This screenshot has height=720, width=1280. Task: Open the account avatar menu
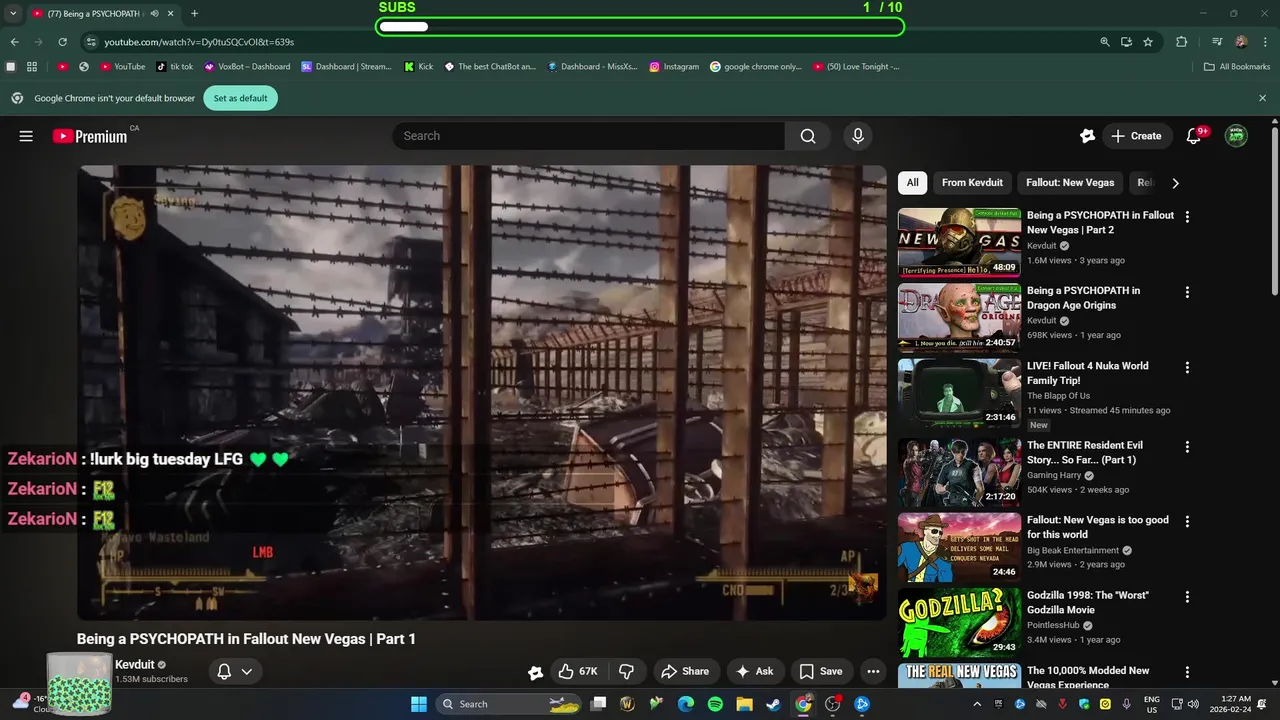pos(1236,136)
